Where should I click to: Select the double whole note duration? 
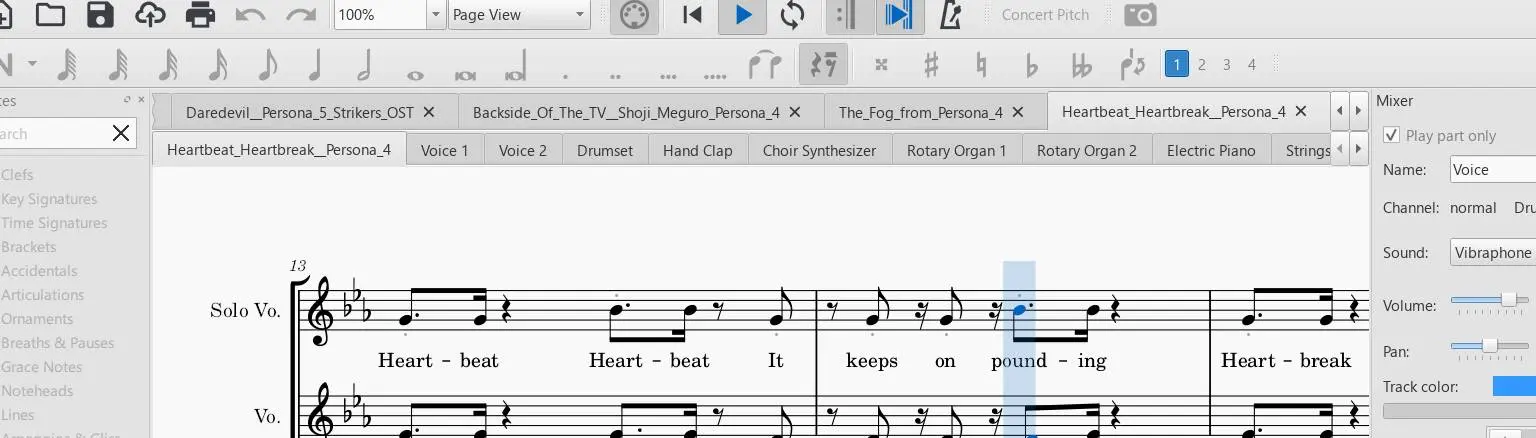click(465, 74)
